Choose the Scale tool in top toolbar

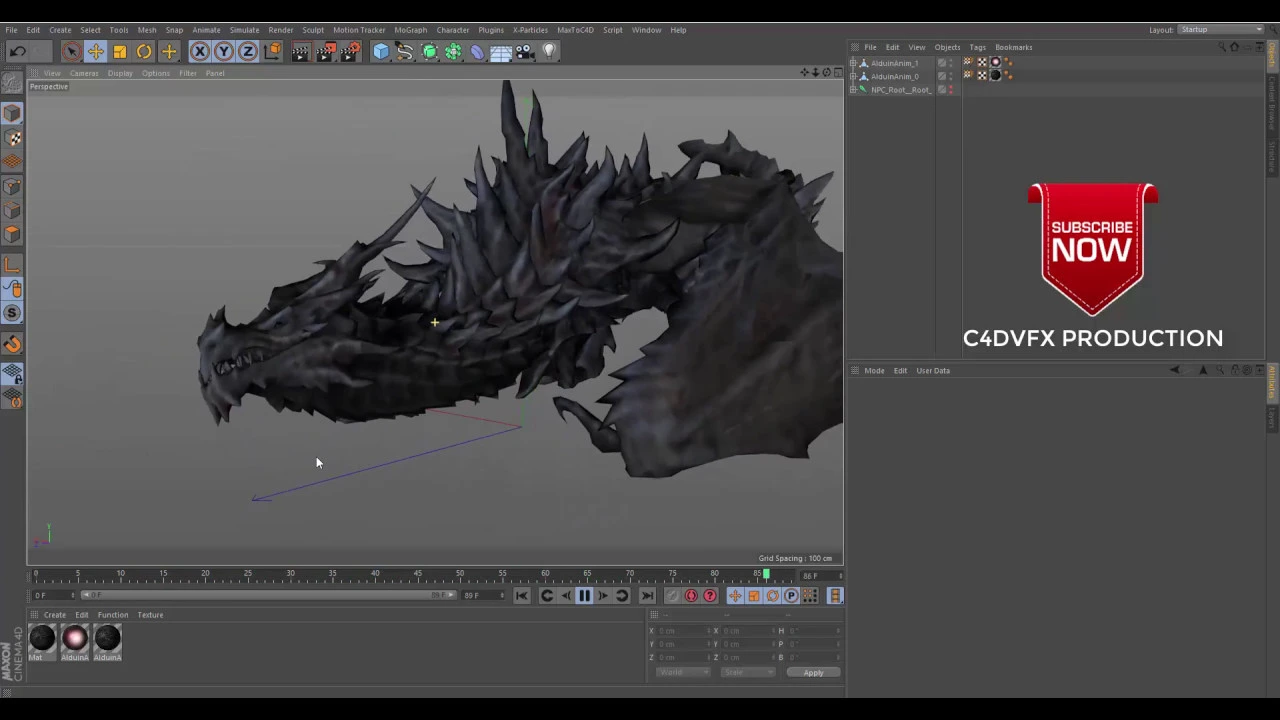120,52
